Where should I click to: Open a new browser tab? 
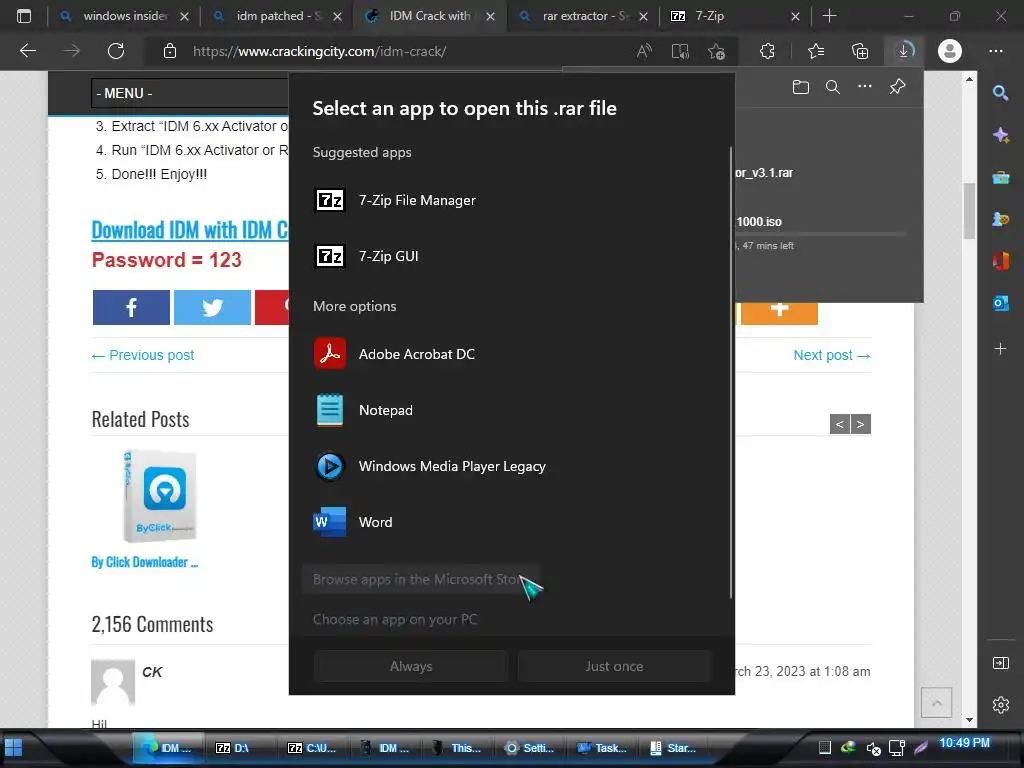pos(829,16)
